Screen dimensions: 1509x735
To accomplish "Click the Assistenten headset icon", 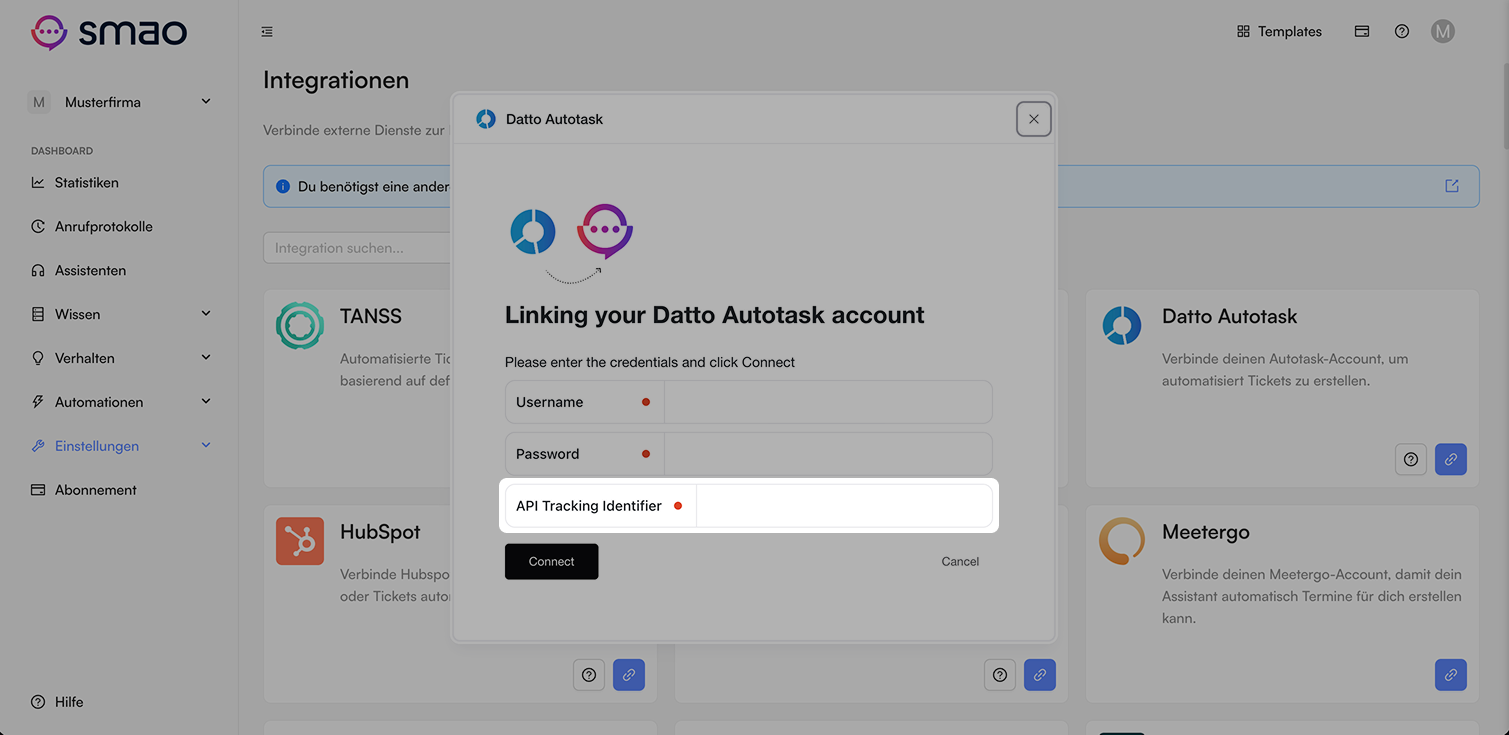I will pyautogui.click(x=38, y=271).
